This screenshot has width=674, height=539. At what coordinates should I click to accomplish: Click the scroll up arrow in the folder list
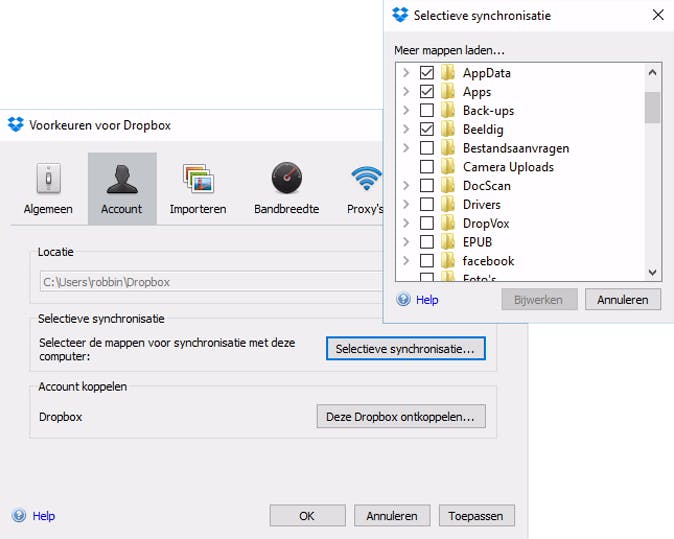(x=652, y=73)
